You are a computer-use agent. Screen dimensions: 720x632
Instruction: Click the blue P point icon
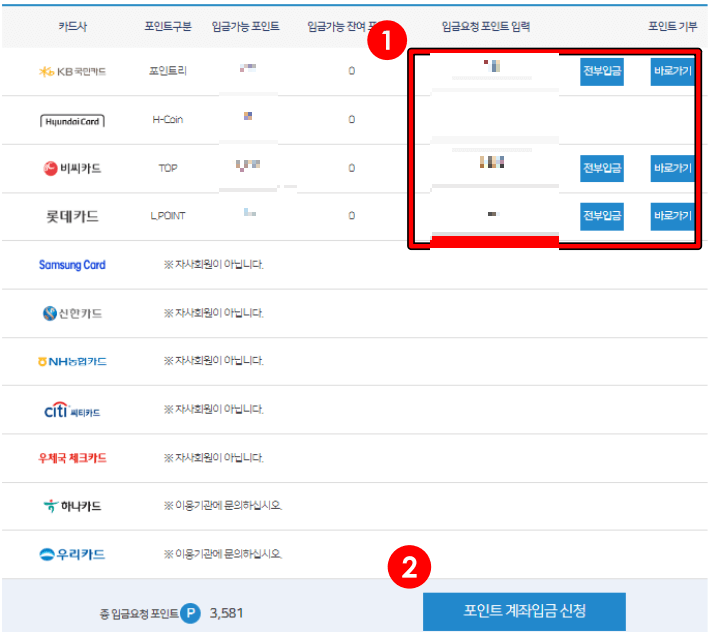pyautogui.click(x=190, y=613)
